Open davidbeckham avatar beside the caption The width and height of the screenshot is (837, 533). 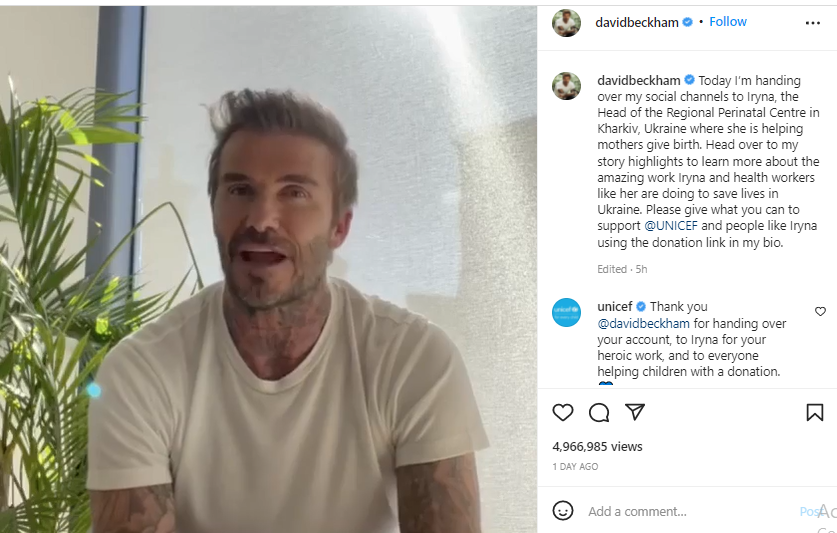point(566,86)
